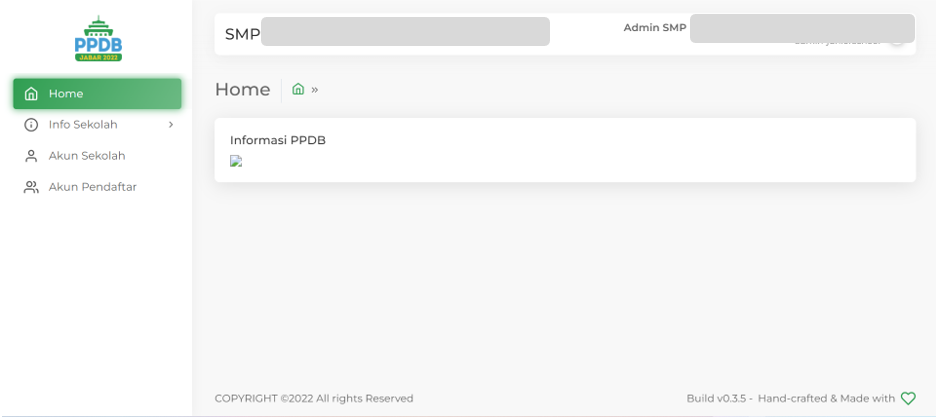Open the Info Sekolah menu label
Viewport: 936px width, 417px height.
(x=83, y=125)
